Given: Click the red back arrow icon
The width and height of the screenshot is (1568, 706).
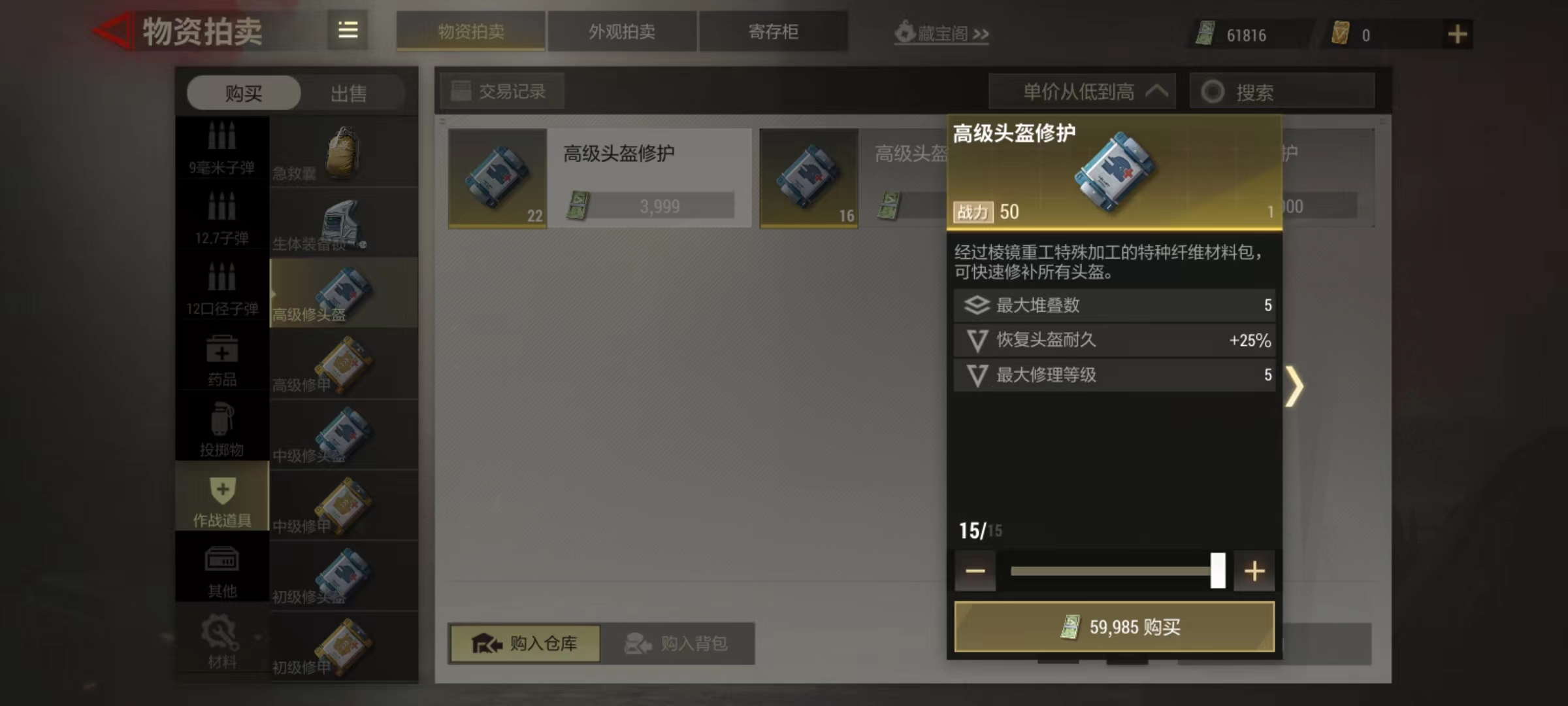Looking at the screenshot, I should tap(112, 31).
